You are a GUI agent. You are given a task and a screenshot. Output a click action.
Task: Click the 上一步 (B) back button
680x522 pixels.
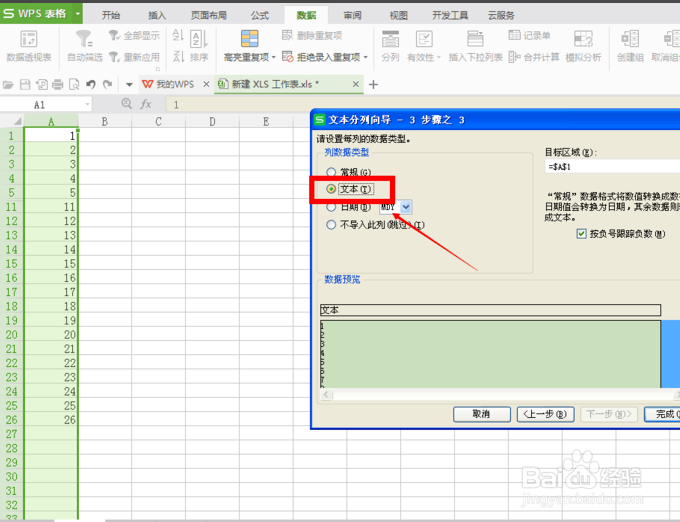pos(545,414)
